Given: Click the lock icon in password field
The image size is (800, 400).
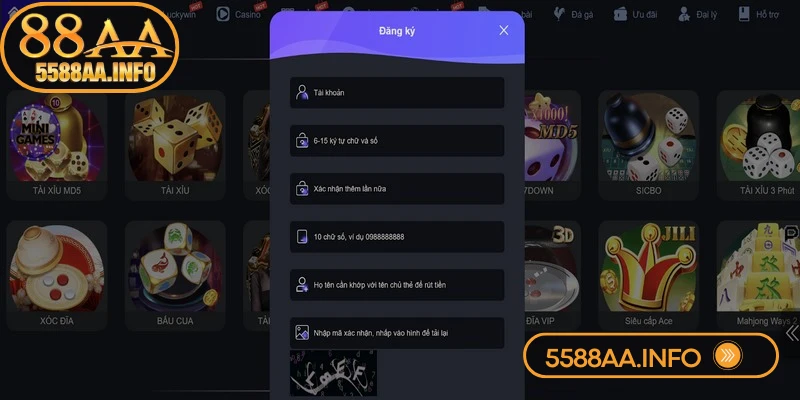Looking at the screenshot, I should click(x=302, y=140).
